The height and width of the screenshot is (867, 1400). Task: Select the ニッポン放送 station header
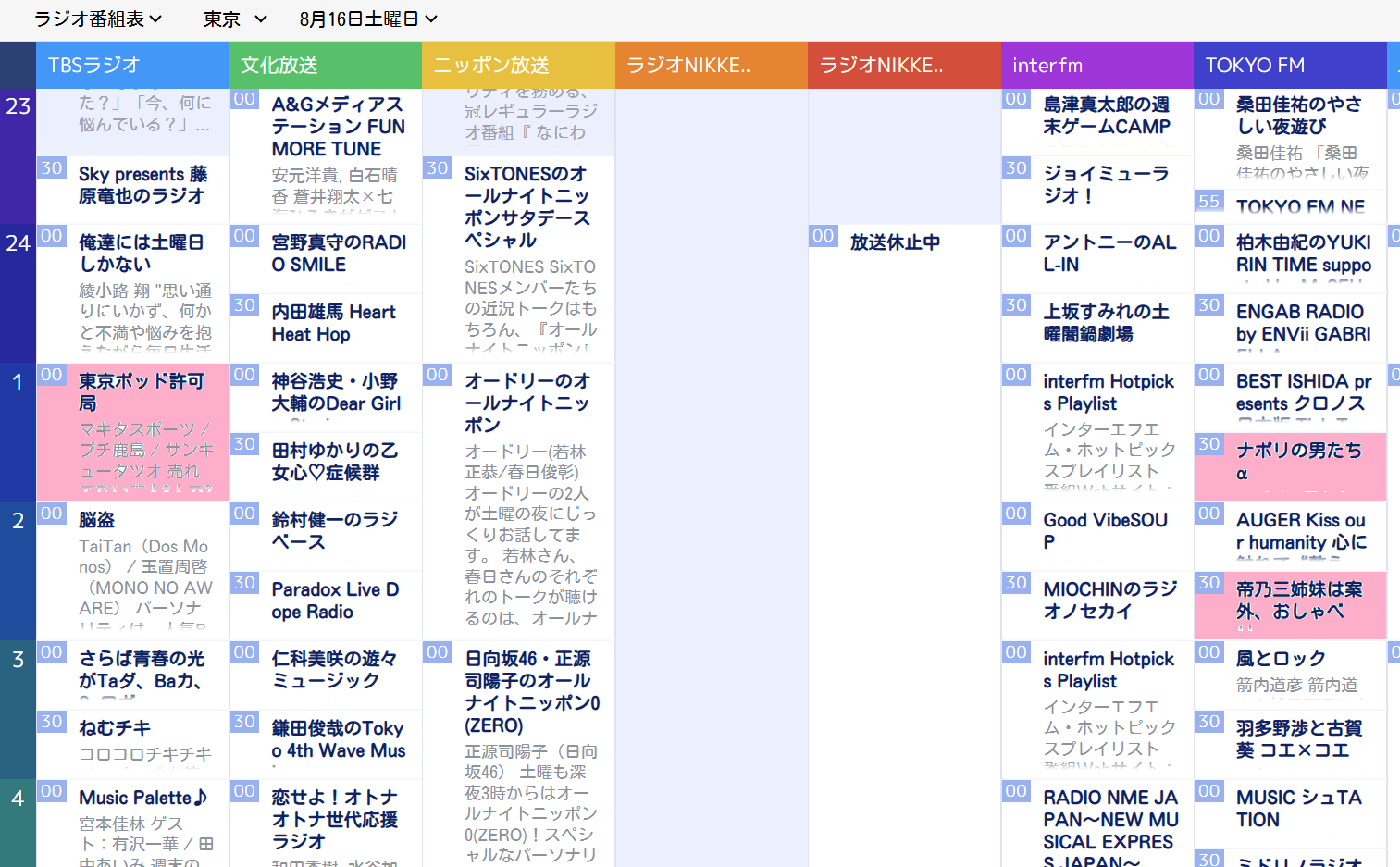(x=518, y=65)
